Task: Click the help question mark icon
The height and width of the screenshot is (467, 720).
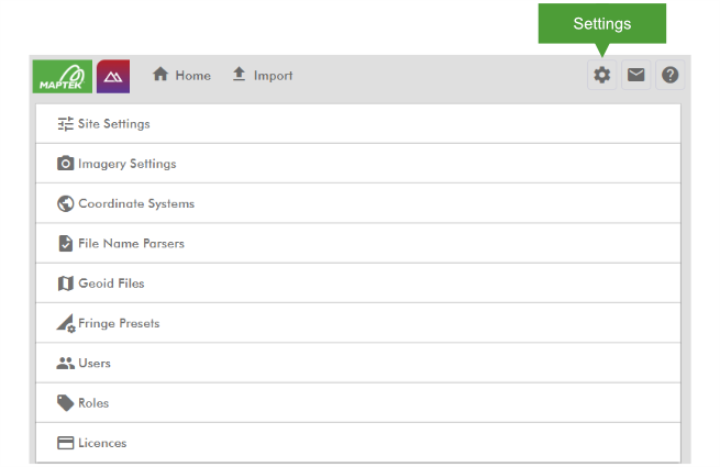Action: click(x=670, y=76)
